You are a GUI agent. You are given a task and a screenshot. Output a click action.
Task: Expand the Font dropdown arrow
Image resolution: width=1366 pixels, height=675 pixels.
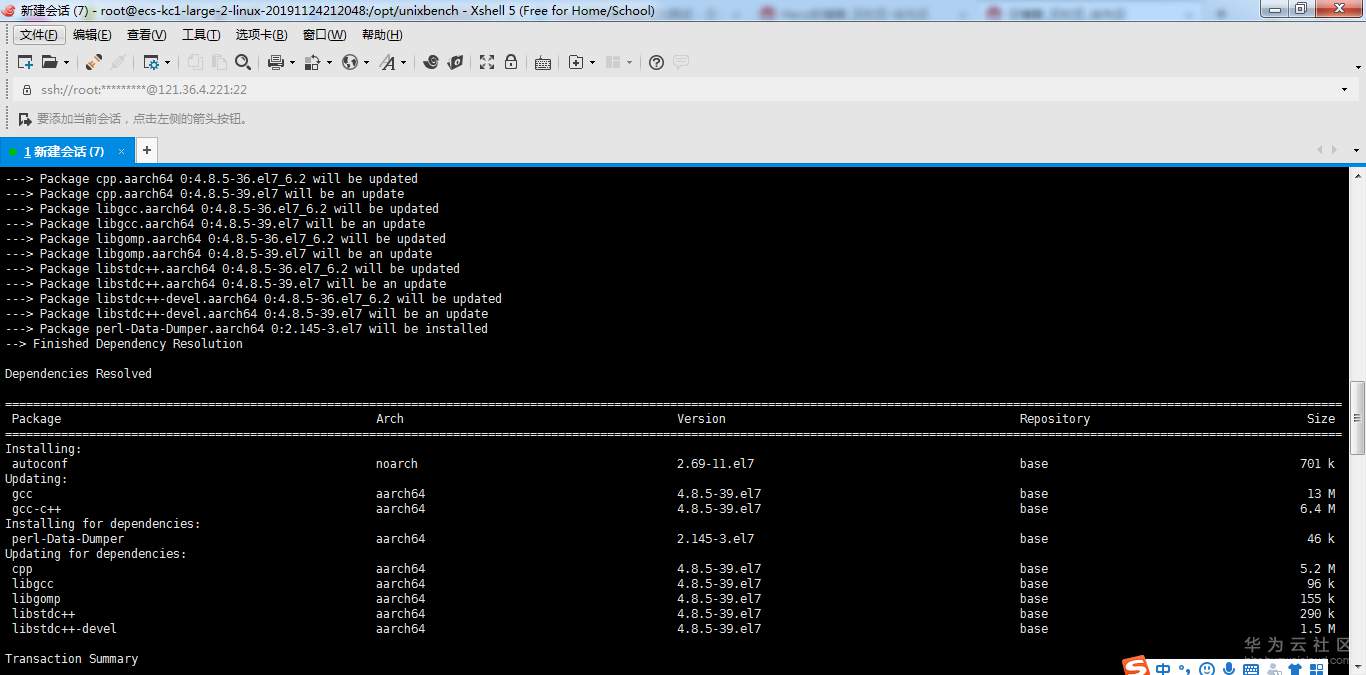click(x=404, y=62)
